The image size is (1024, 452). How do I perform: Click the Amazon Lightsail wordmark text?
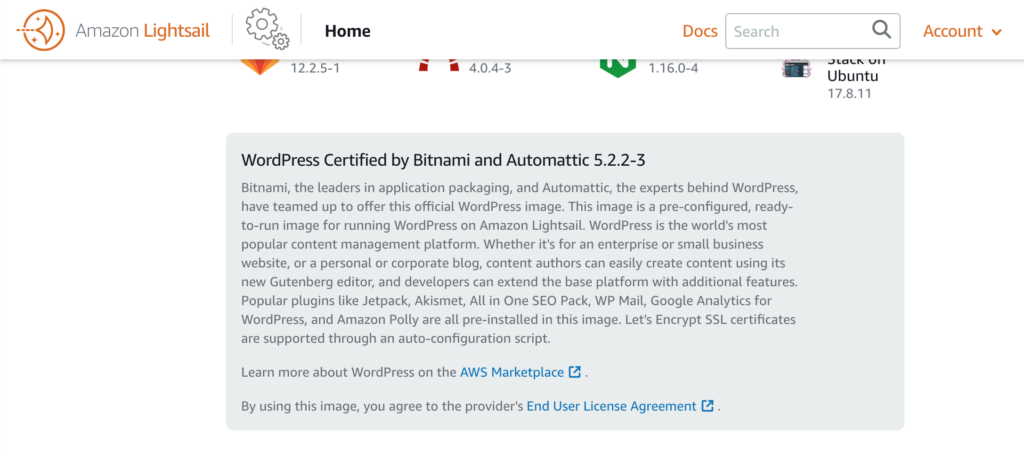click(x=142, y=31)
